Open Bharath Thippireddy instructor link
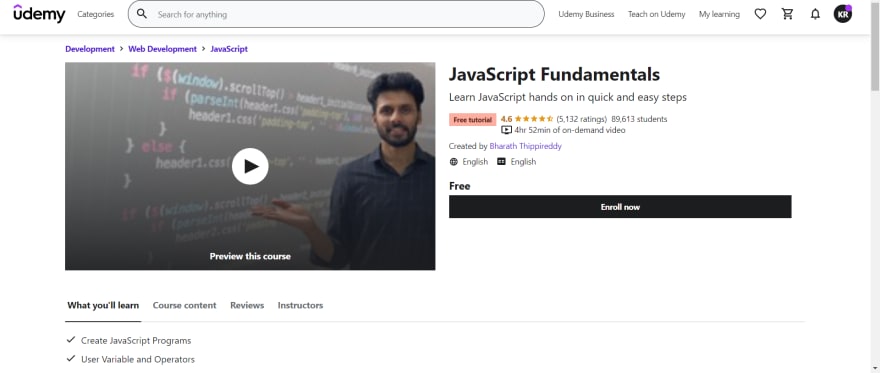Viewport: 880px width, 373px height. tap(525, 146)
